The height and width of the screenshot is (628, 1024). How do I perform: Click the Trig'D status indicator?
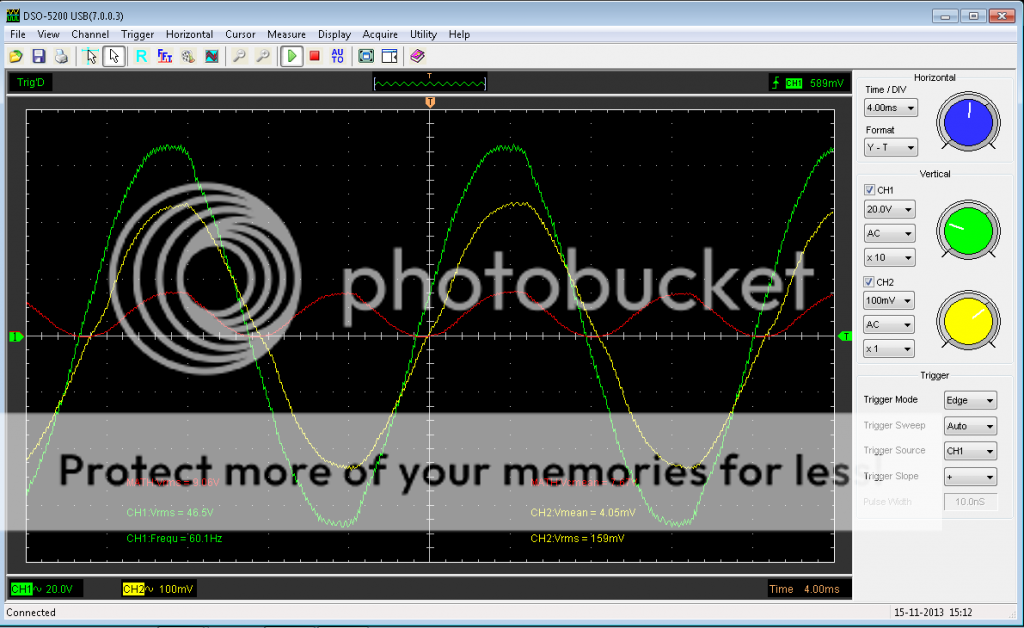click(31, 83)
